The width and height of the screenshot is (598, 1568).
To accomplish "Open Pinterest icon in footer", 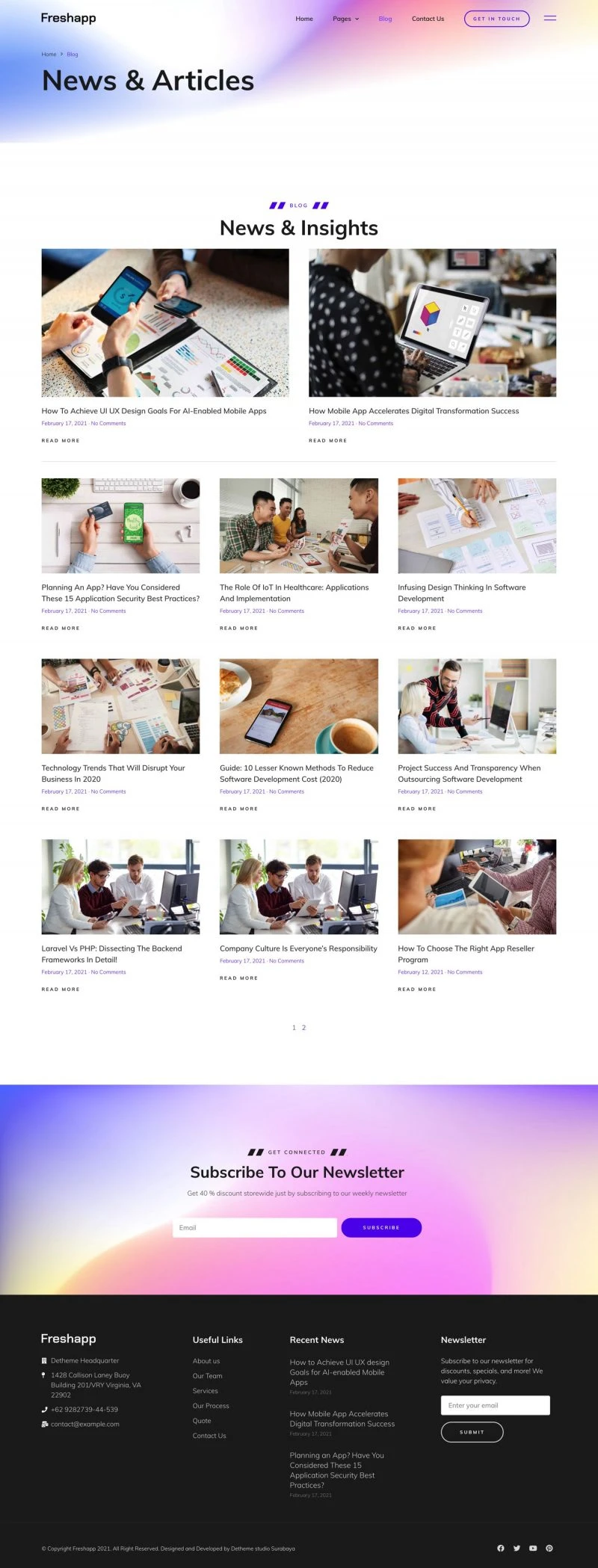I will click(549, 1548).
